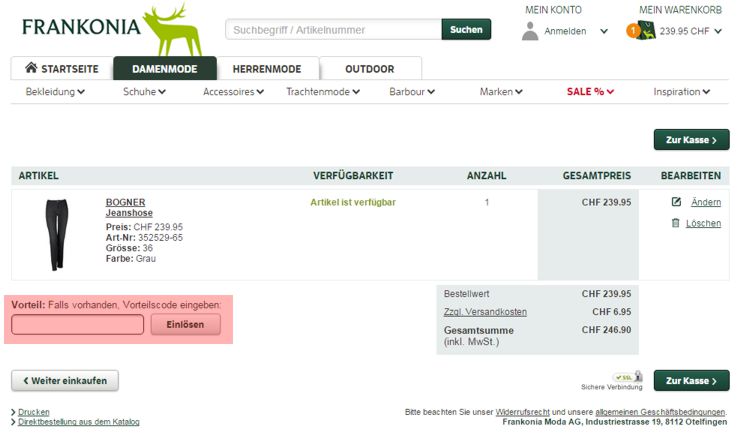Click the user account silhouette icon

coord(530,31)
